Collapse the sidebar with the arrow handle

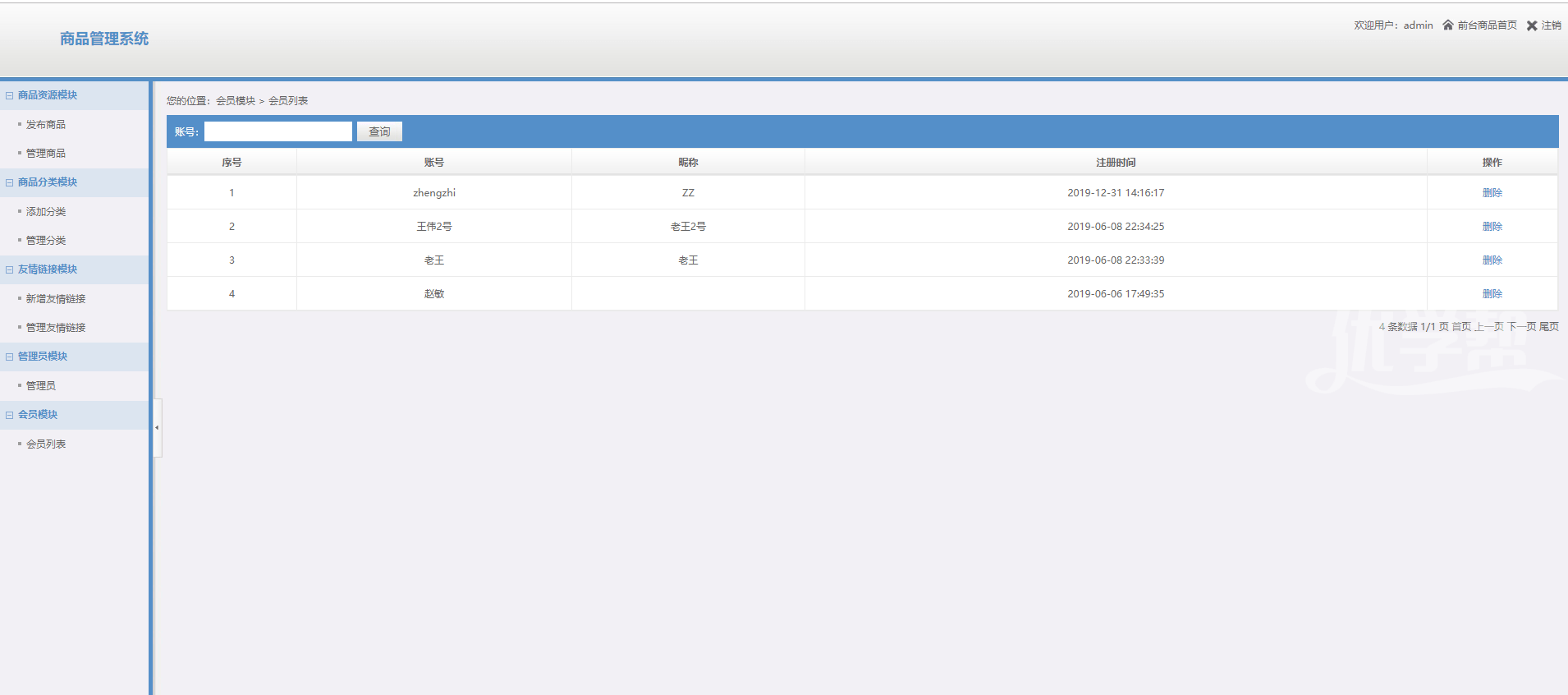tap(157, 427)
